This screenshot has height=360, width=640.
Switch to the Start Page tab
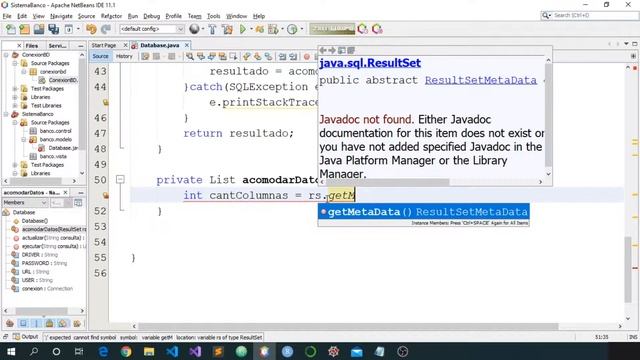coord(104,45)
